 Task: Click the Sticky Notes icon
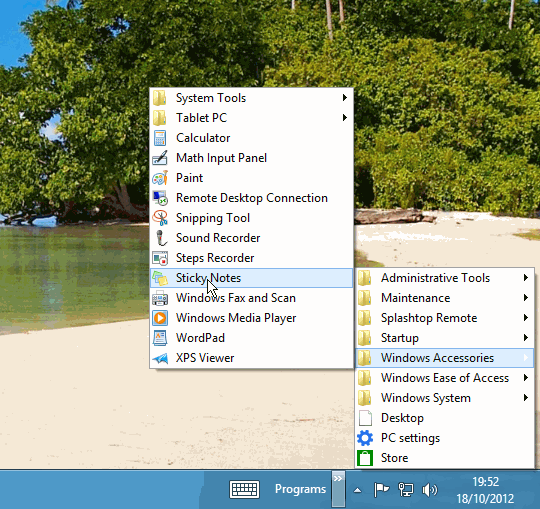pos(160,278)
